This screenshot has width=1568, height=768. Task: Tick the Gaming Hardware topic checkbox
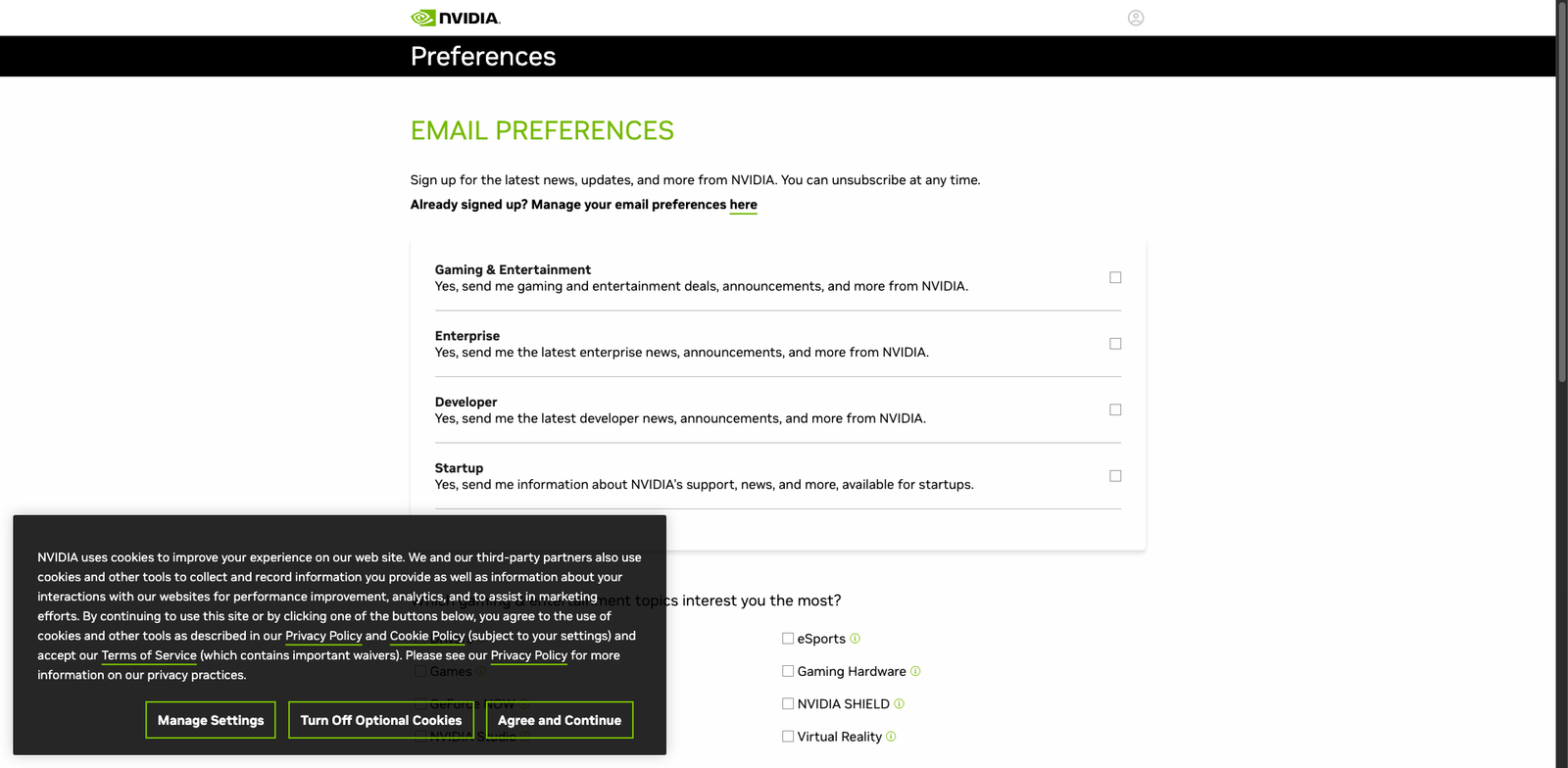[788, 671]
